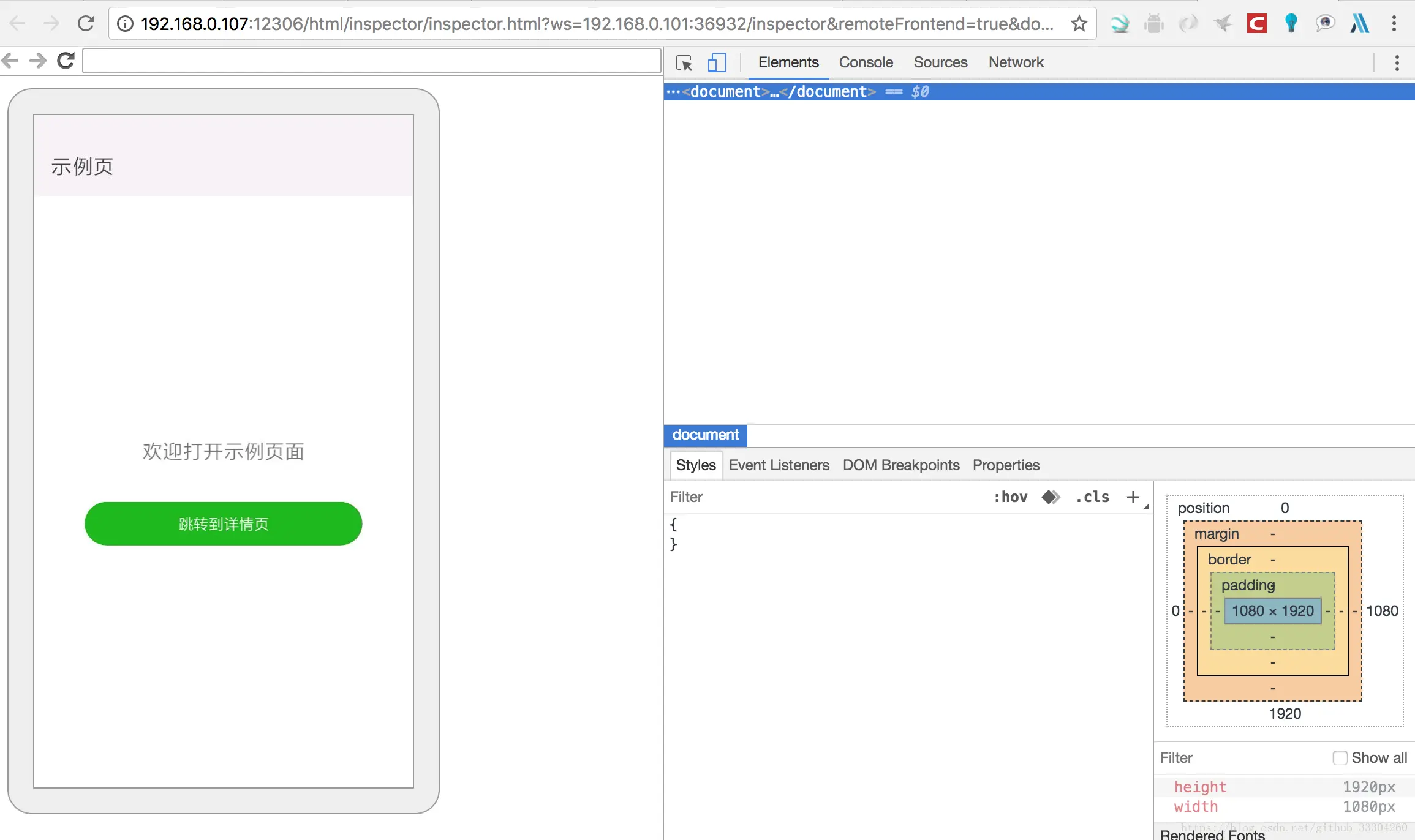The image size is (1415, 840).
Task: Enable the Show all checkbox
Action: [1340, 758]
